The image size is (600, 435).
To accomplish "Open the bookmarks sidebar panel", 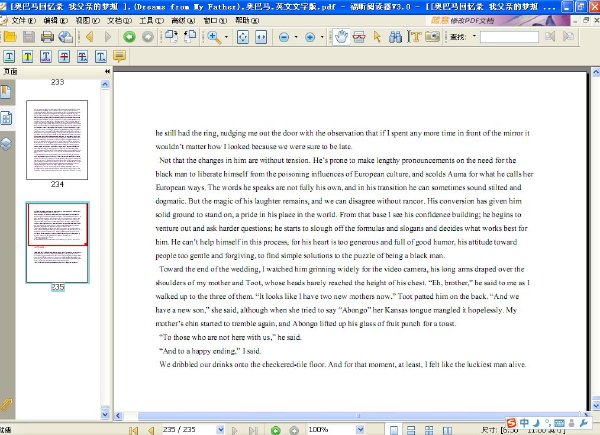I will tap(6, 92).
